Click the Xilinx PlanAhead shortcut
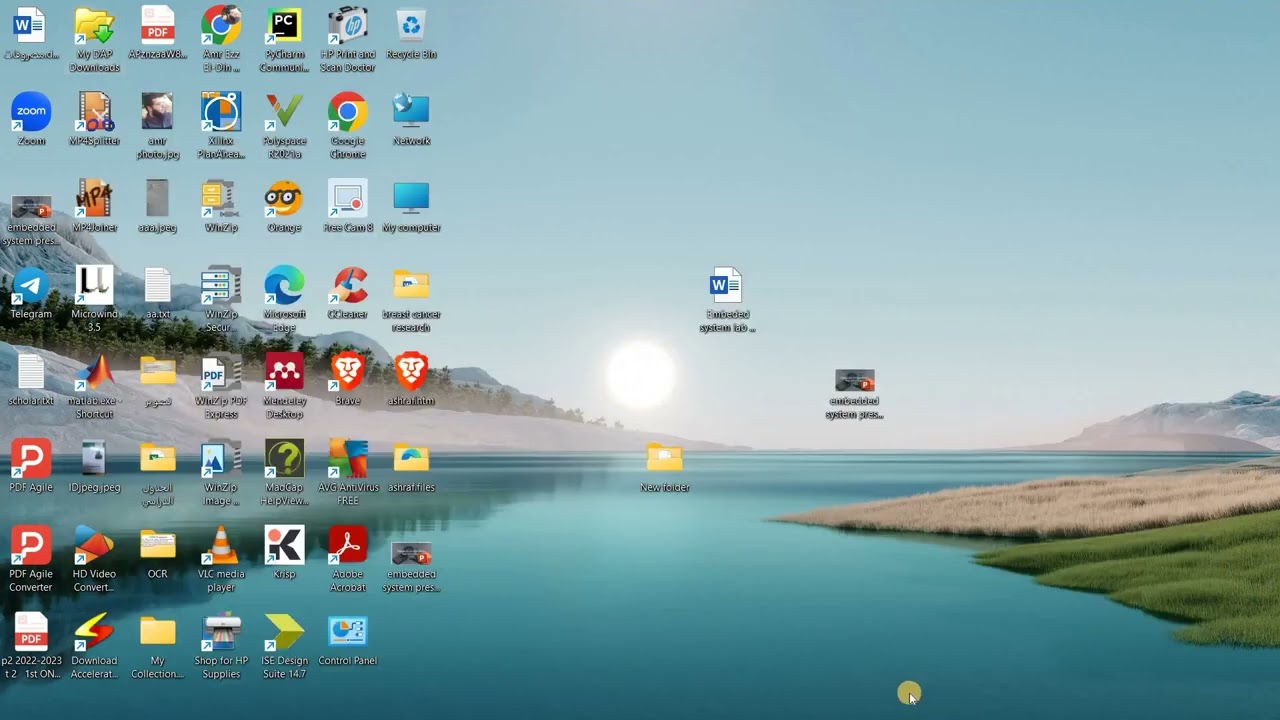This screenshot has height=720, width=1280. point(221,127)
